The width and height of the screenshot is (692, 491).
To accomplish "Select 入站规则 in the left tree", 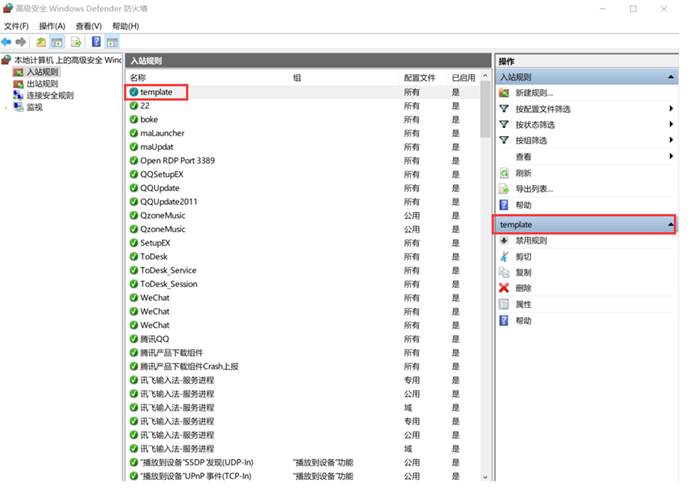I will tap(42, 72).
